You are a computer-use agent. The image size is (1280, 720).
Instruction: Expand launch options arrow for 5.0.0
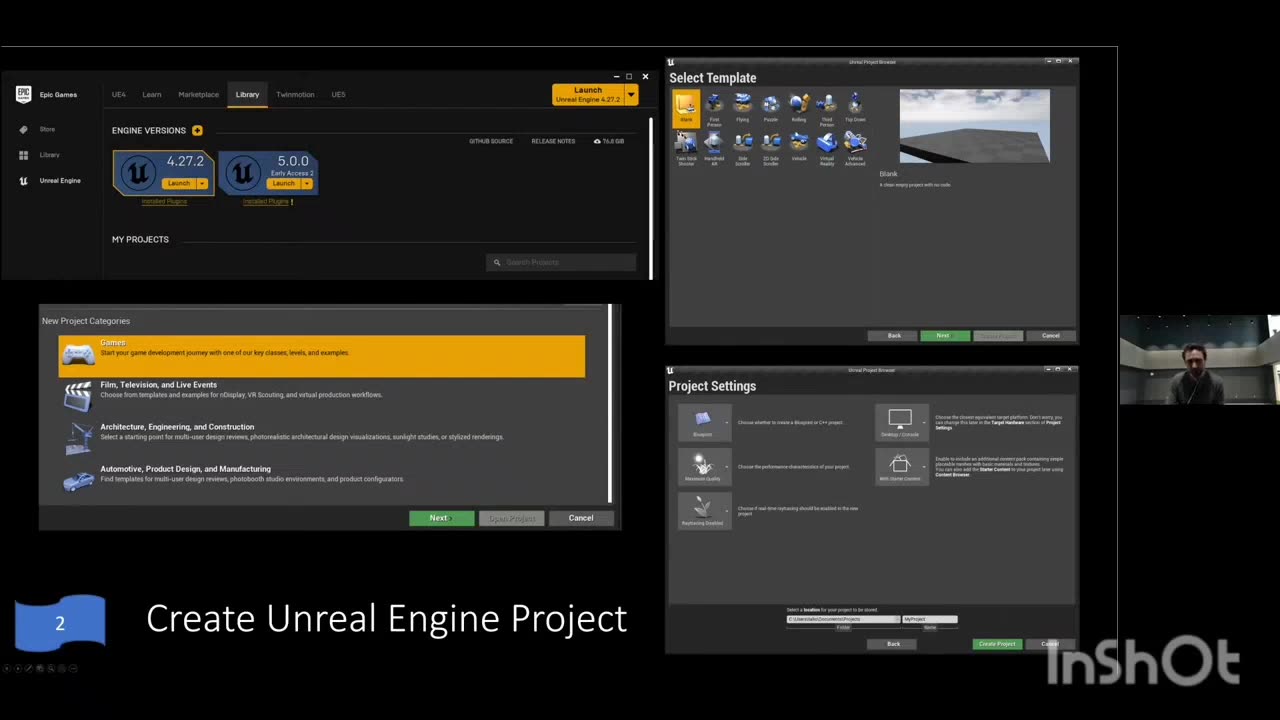[x=307, y=183]
